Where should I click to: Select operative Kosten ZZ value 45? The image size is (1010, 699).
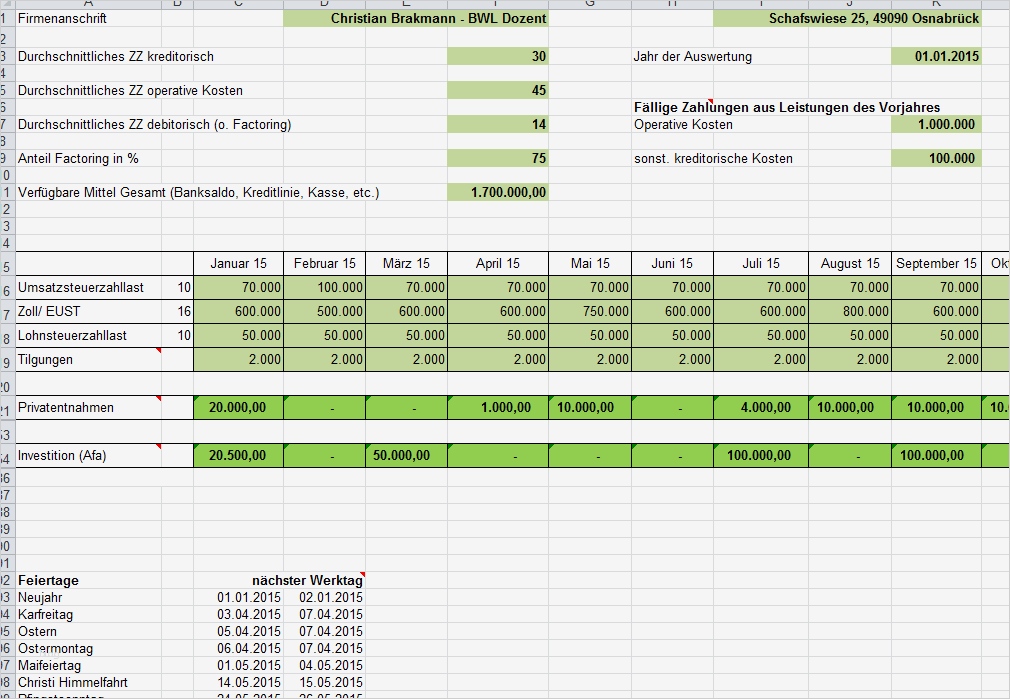[x=498, y=90]
